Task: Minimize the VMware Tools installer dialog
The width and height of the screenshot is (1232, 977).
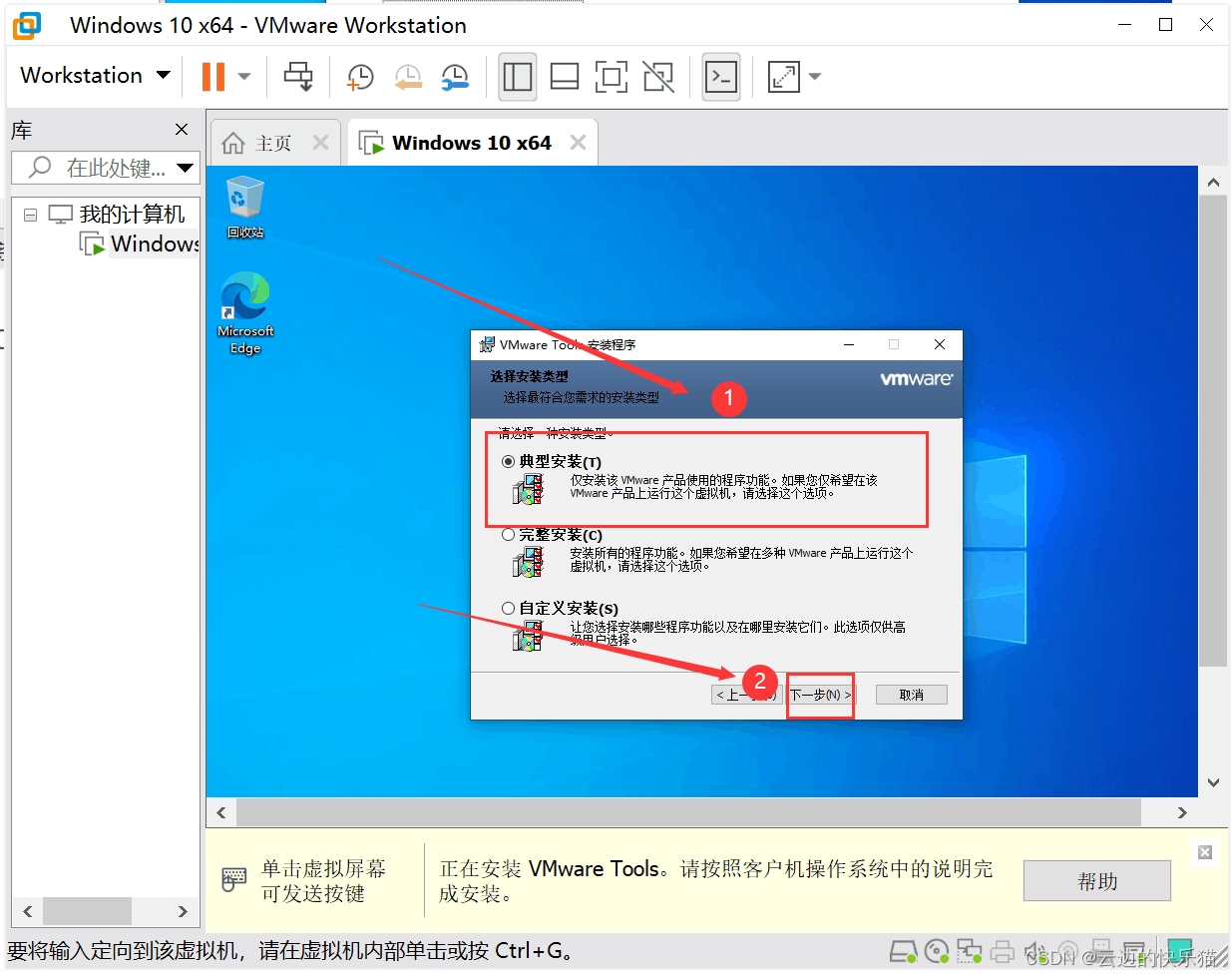Action: (849, 344)
